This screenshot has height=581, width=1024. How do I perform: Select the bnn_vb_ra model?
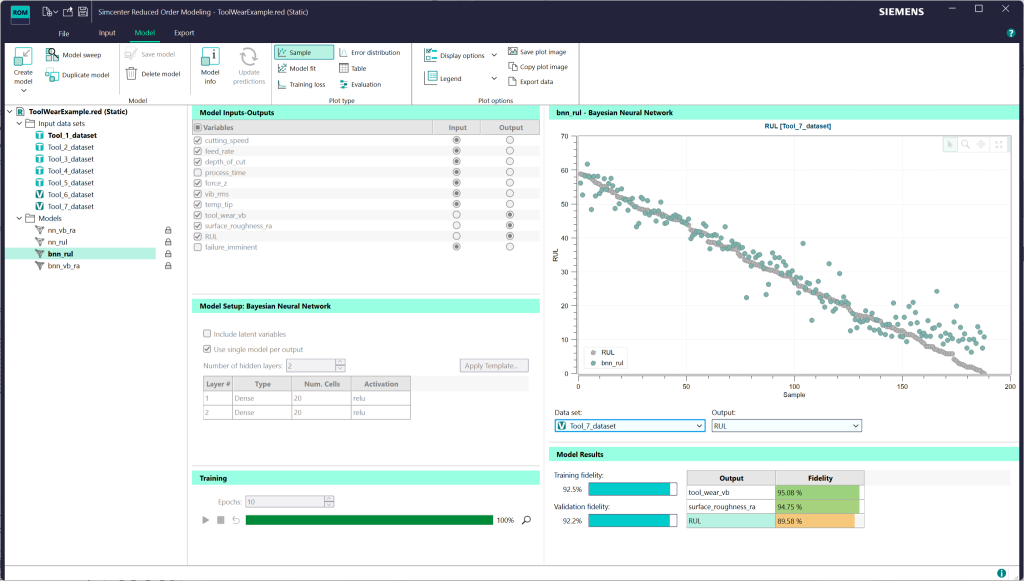pyautogui.click(x=64, y=266)
